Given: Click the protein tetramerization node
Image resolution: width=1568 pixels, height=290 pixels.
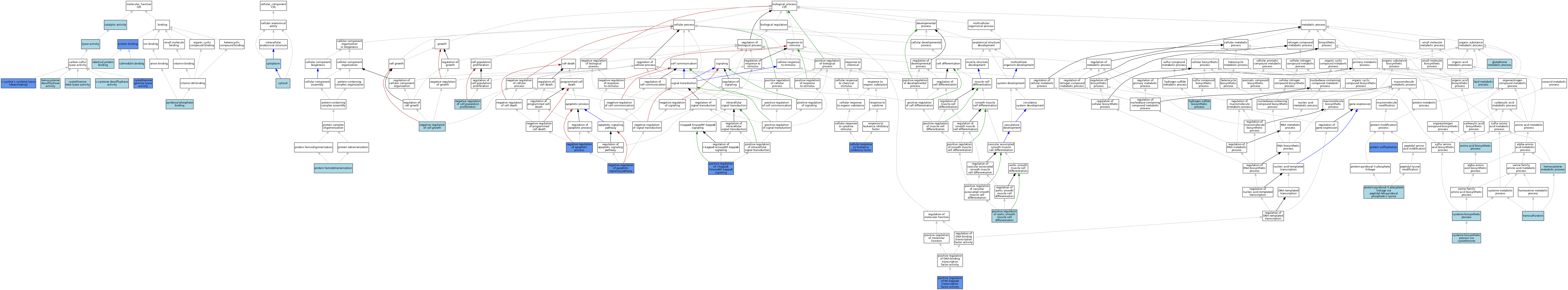Looking at the screenshot, I should click(x=353, y=147).
